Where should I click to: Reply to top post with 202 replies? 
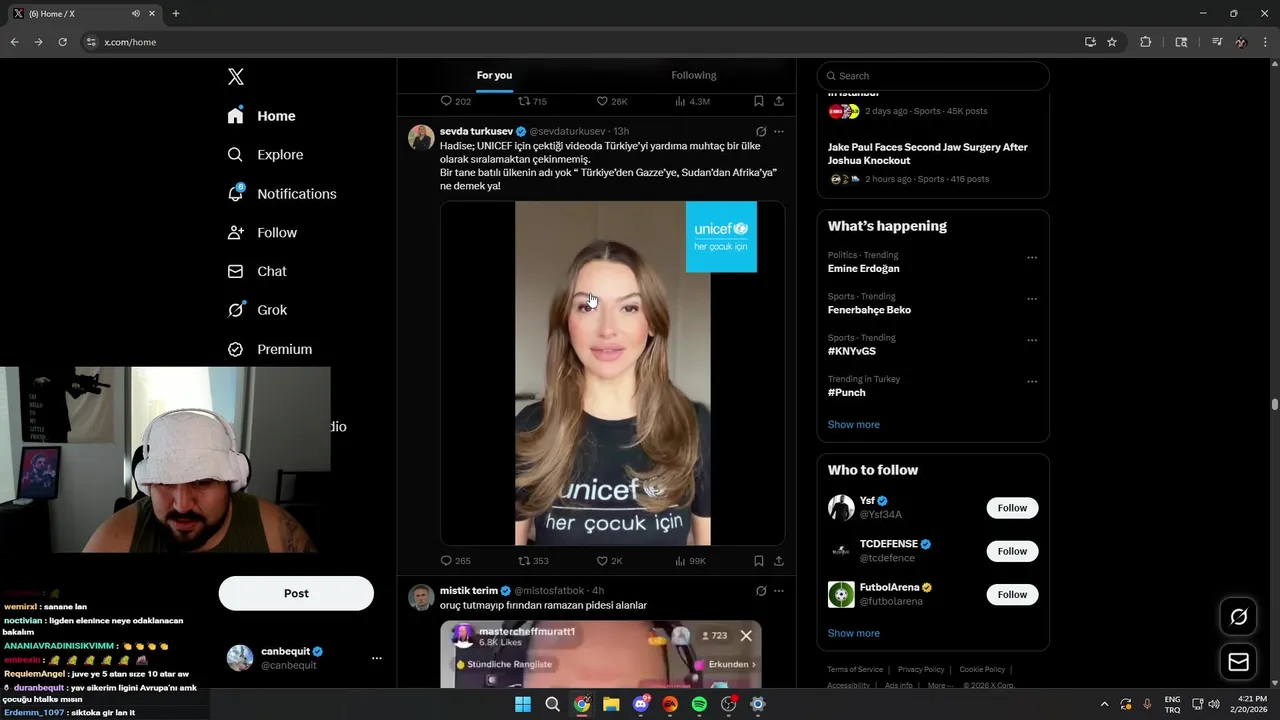tap(455, 101)
